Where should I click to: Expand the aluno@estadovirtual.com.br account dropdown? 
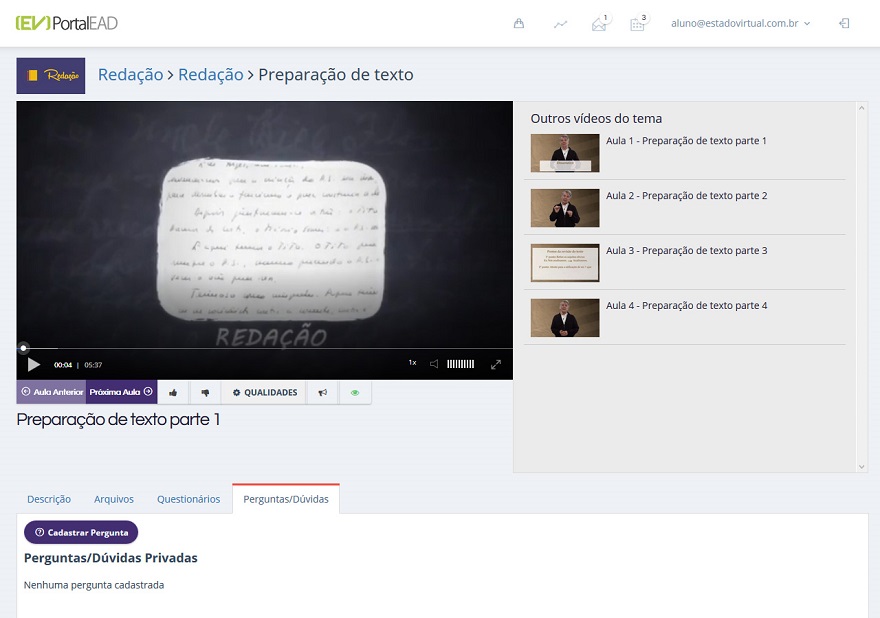point(740,23)
